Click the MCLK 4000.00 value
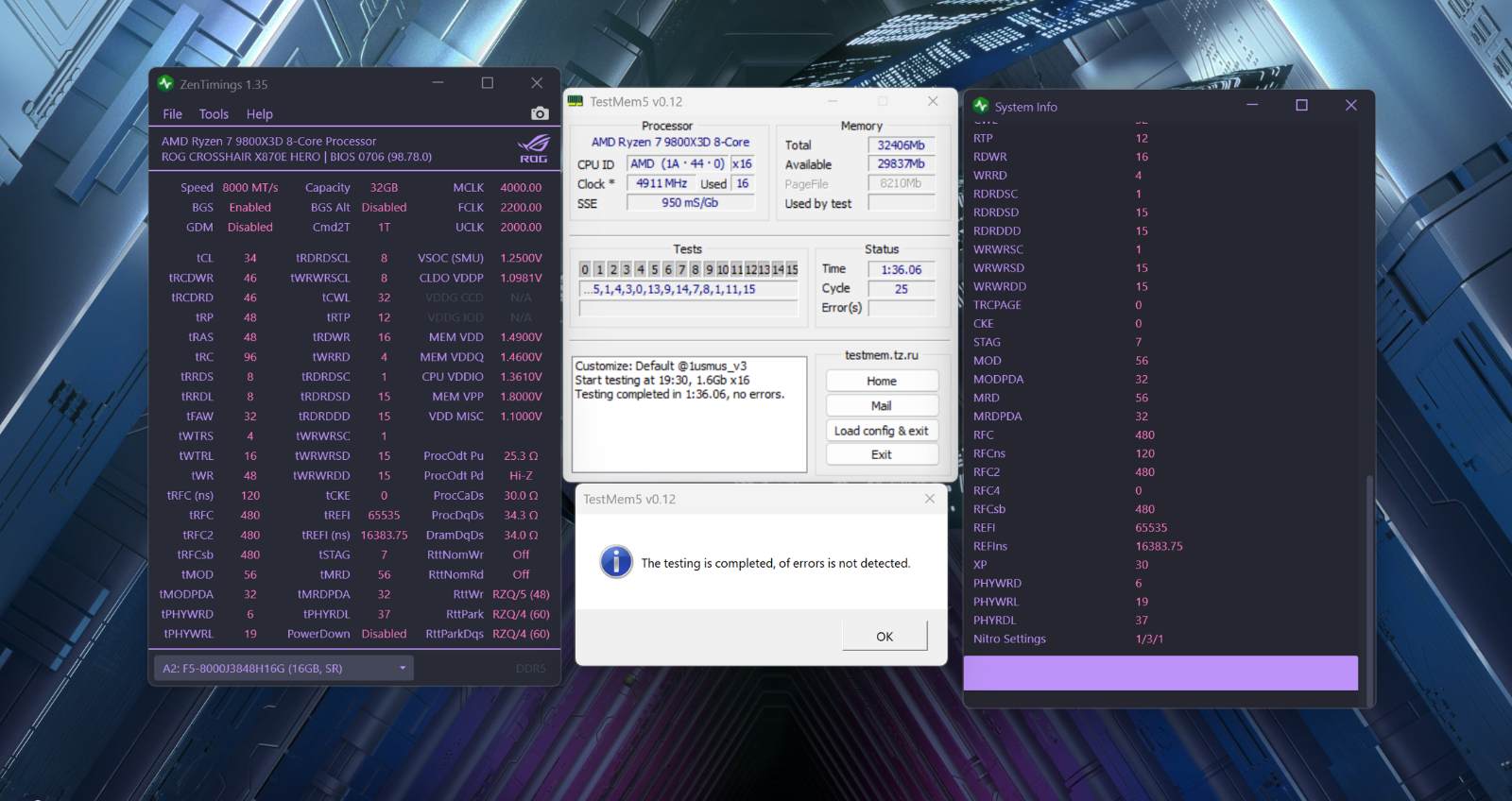1512x801 pixels. pos(521,187)
